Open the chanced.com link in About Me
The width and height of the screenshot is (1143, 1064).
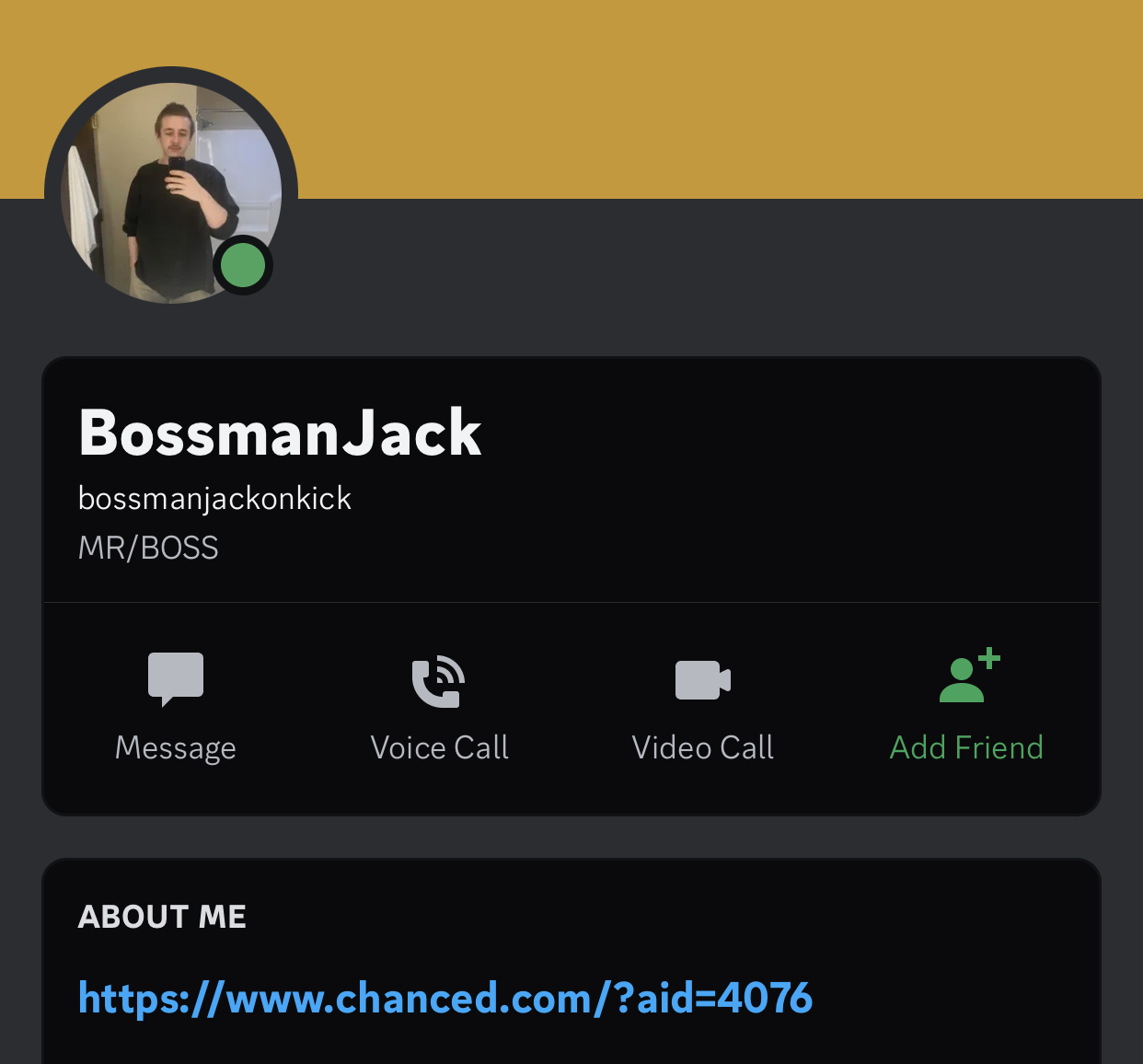coord(445,998)
